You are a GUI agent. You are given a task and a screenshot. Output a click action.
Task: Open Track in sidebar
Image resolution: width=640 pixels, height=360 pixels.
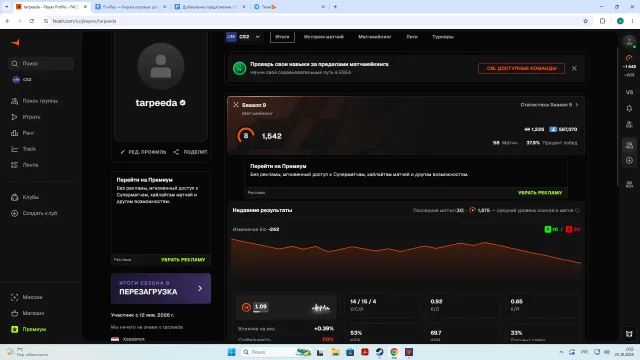(x=24, y=149)
